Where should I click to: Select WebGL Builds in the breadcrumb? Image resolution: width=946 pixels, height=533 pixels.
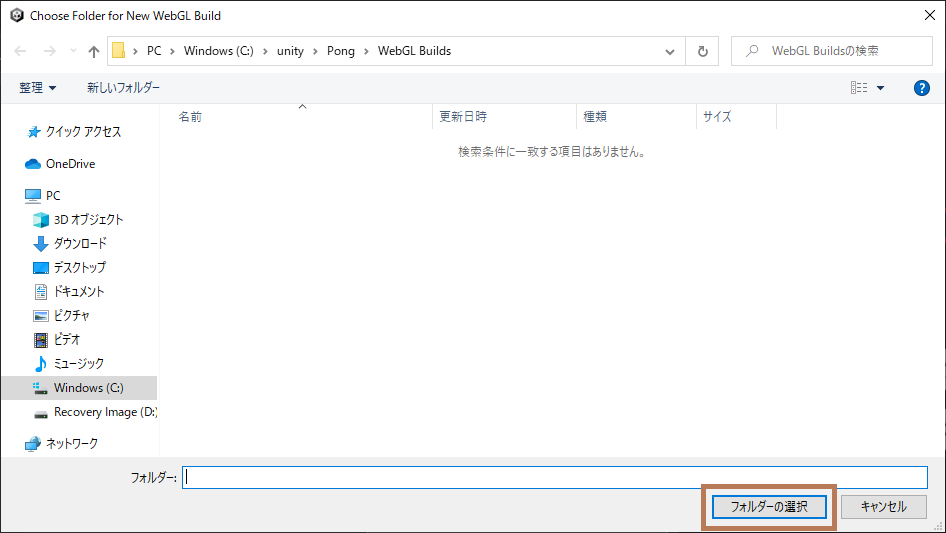[x=414, y=51]
